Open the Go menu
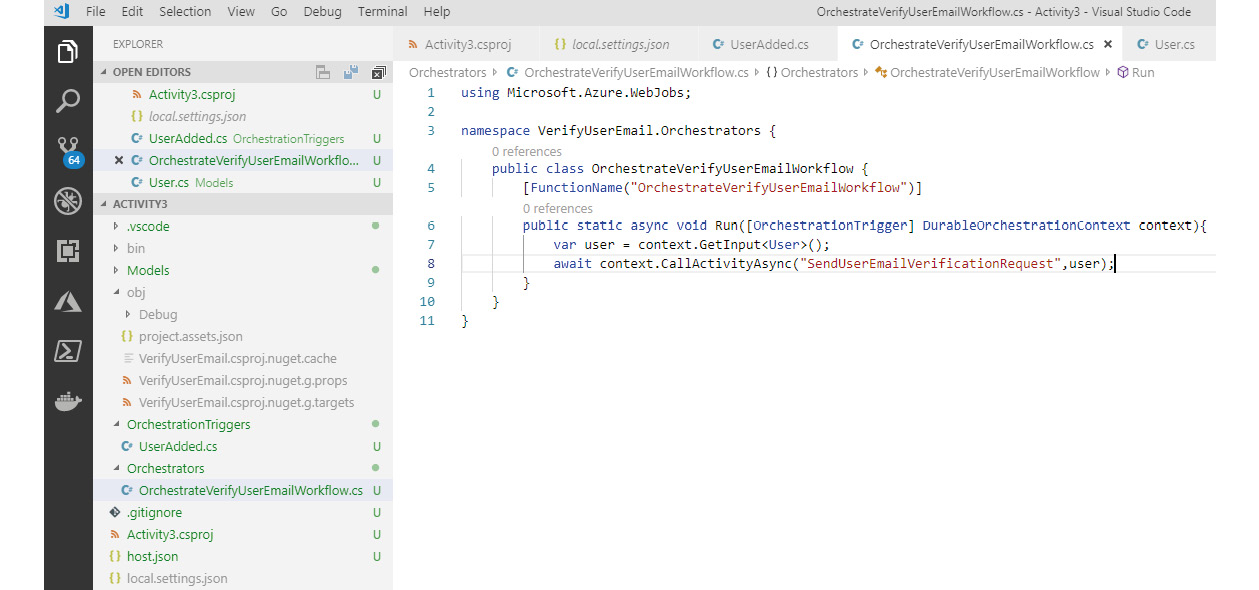Screen dimensions: 1259x590 (x=279, y=12)
